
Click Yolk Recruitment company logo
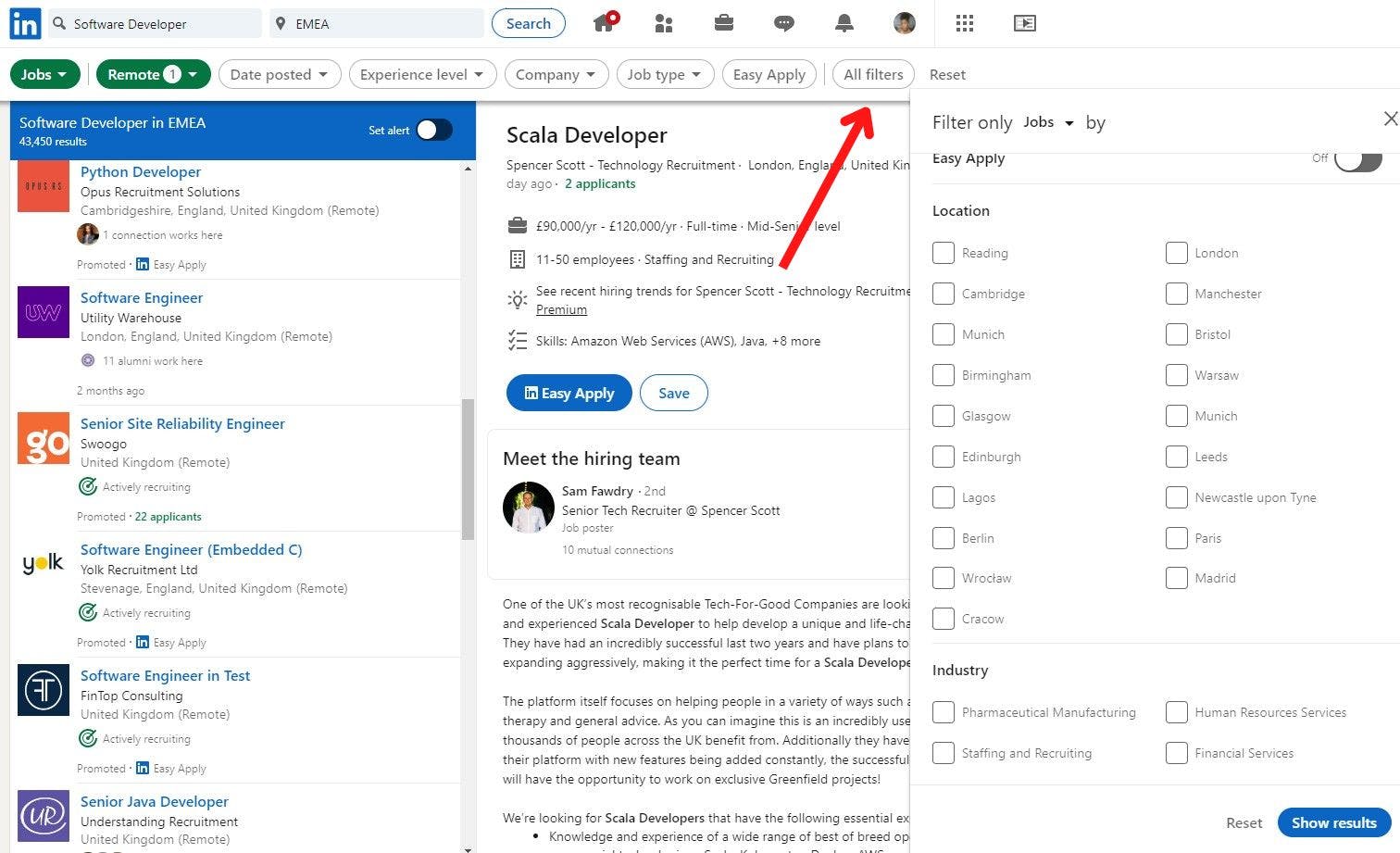pyautogui.click(x=44, y=564)
